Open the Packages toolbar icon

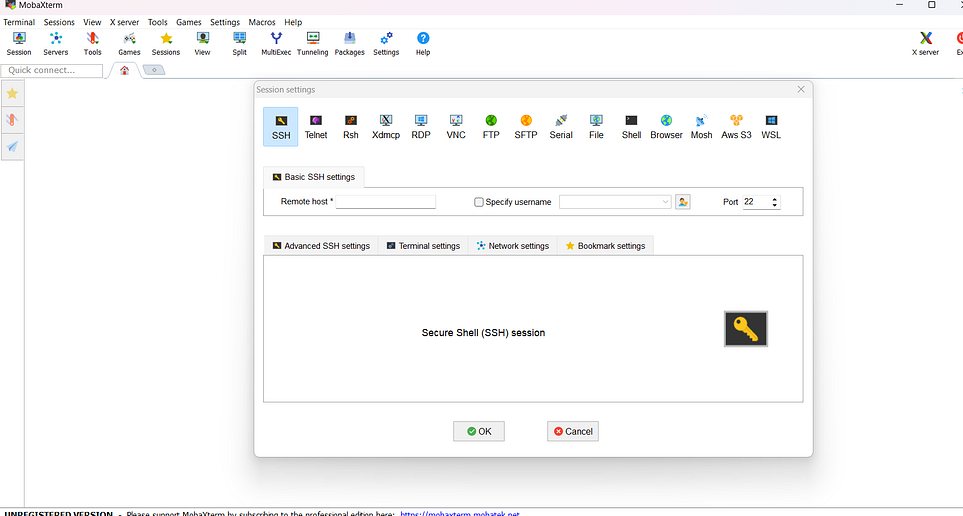(x=349, y=44)
